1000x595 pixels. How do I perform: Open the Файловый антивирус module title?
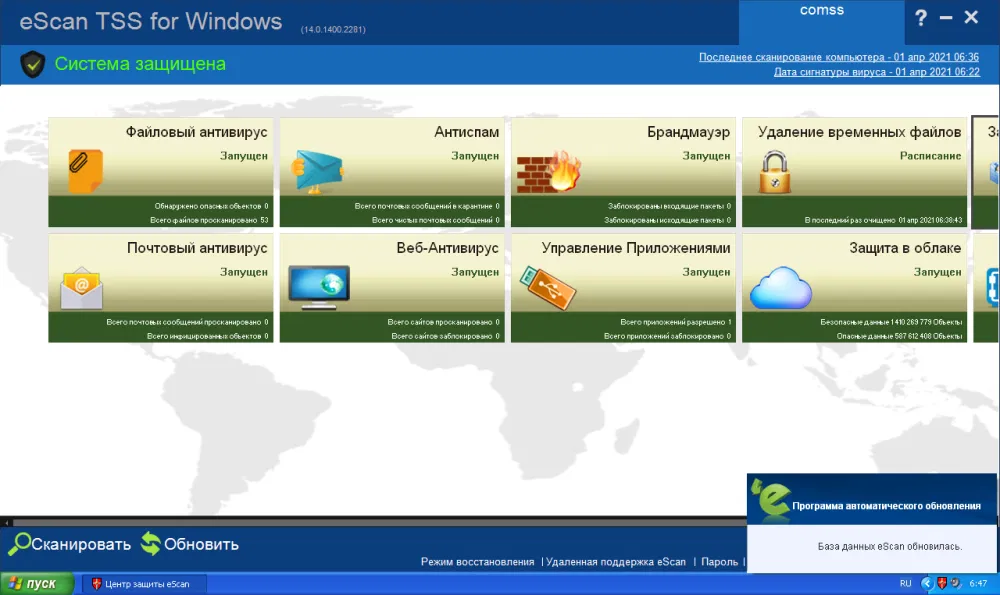click(x=196, y=132)
